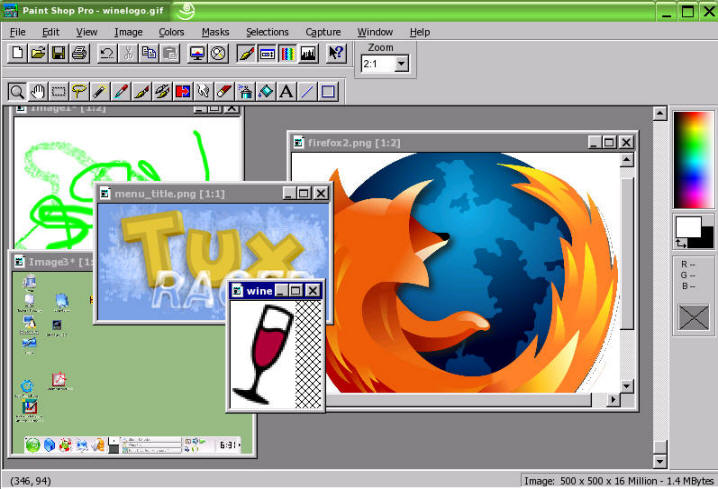Select the Mover hand tool
718x489 pixels.
pos(38,92)
